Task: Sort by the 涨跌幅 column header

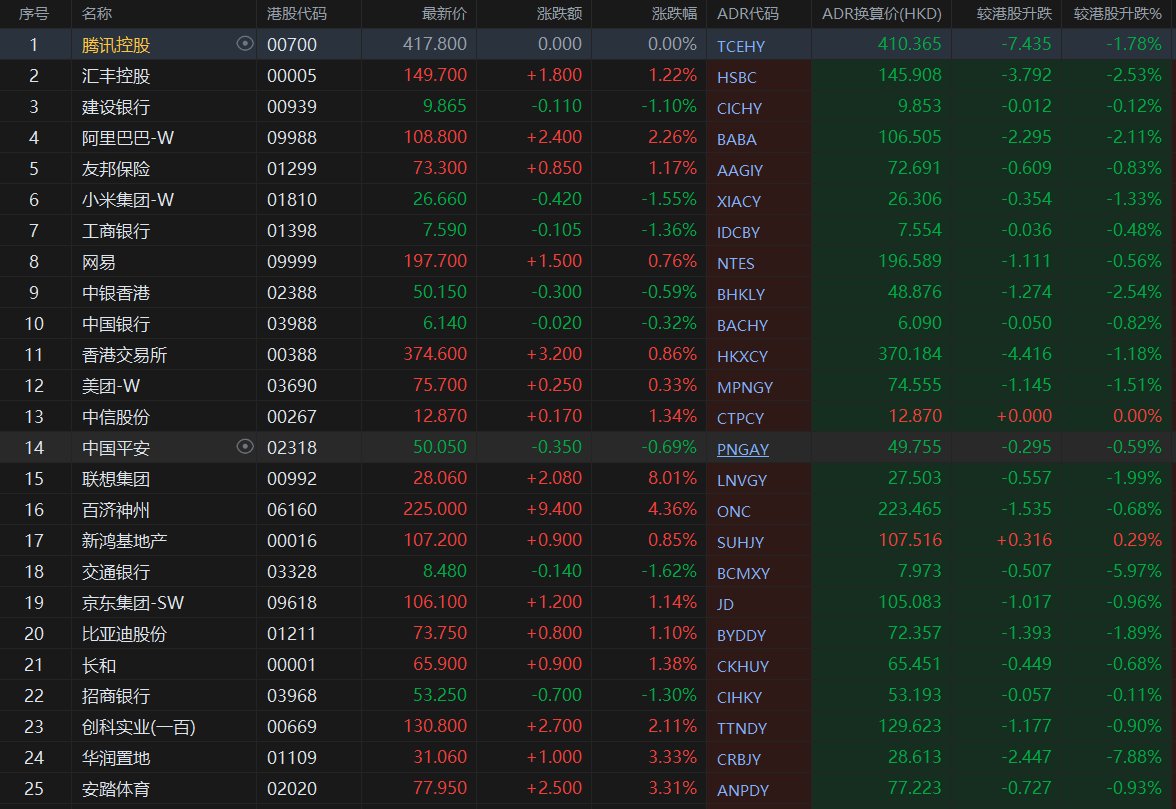Action: (x=674, y=13)
